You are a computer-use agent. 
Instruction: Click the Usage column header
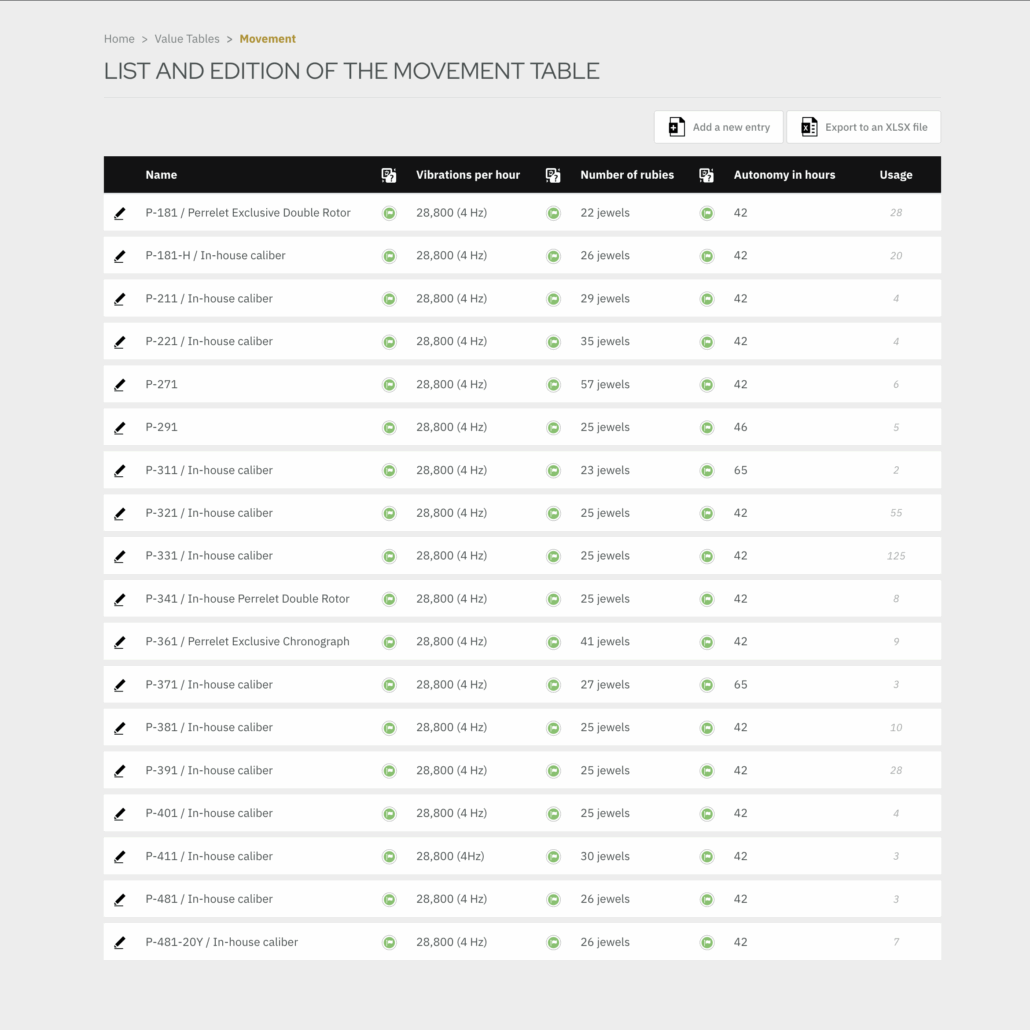(896, 175)
